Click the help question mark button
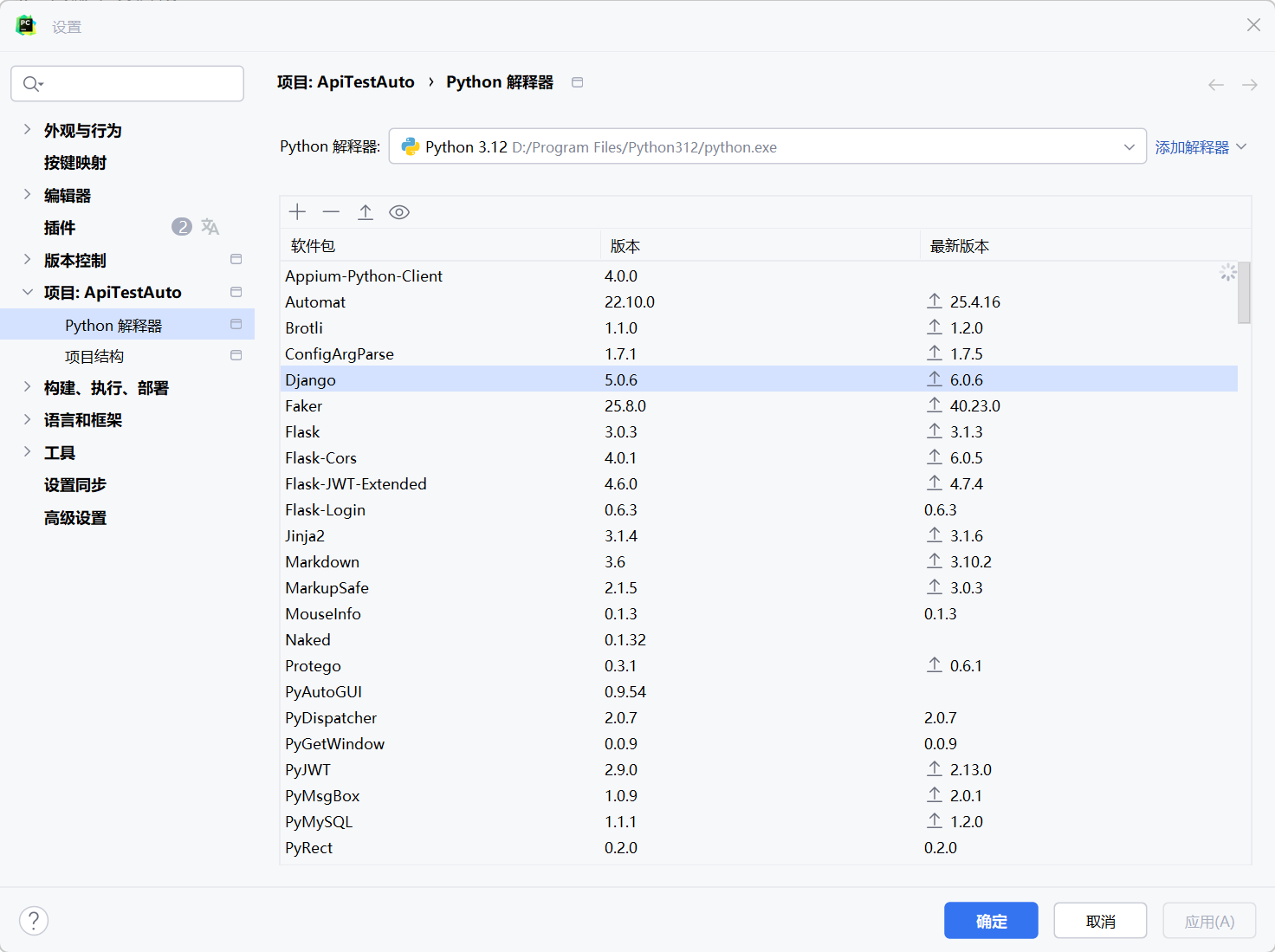Image resolution: width=1275 pixels, height=952 pixels. pos(34,921)
